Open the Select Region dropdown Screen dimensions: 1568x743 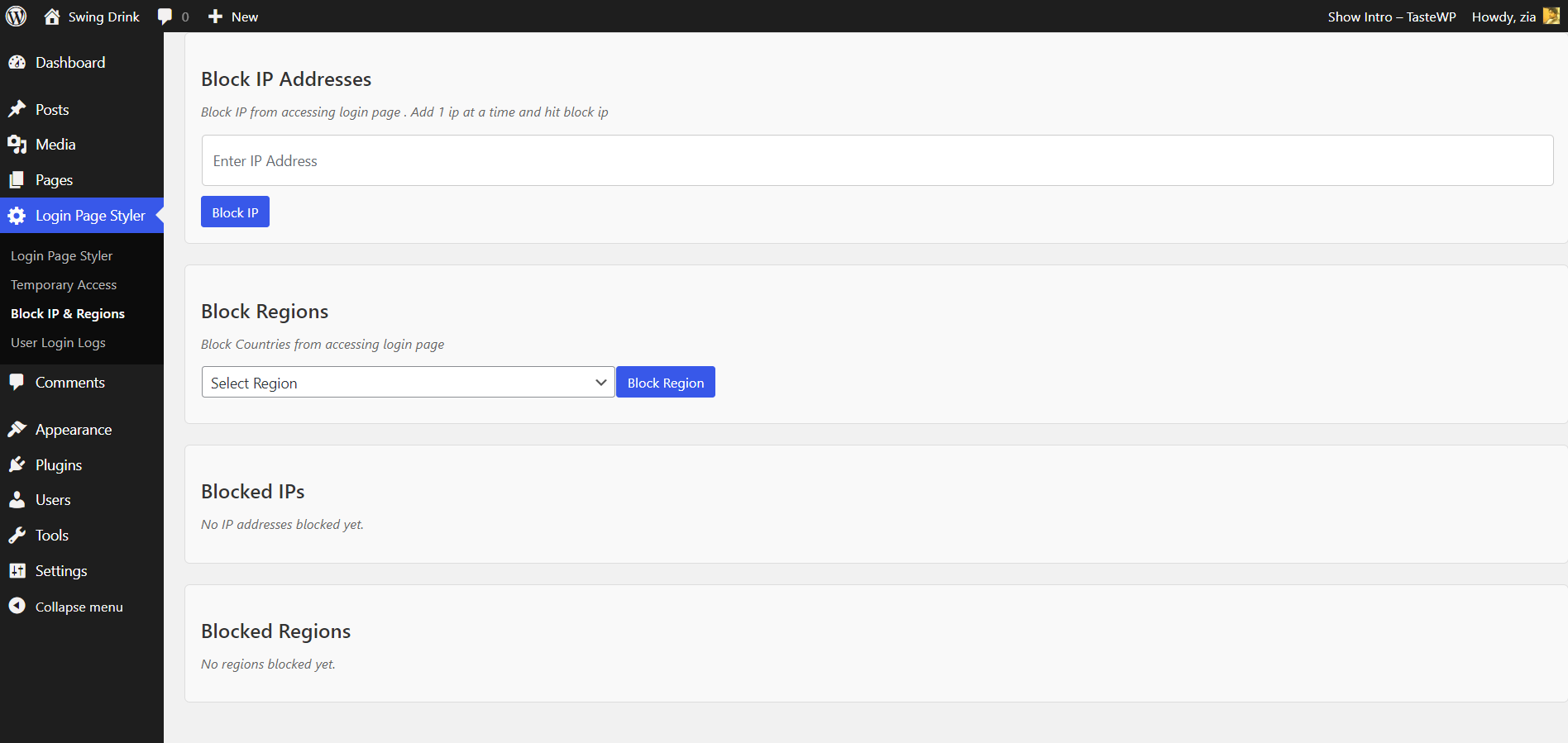click(408, 383)
